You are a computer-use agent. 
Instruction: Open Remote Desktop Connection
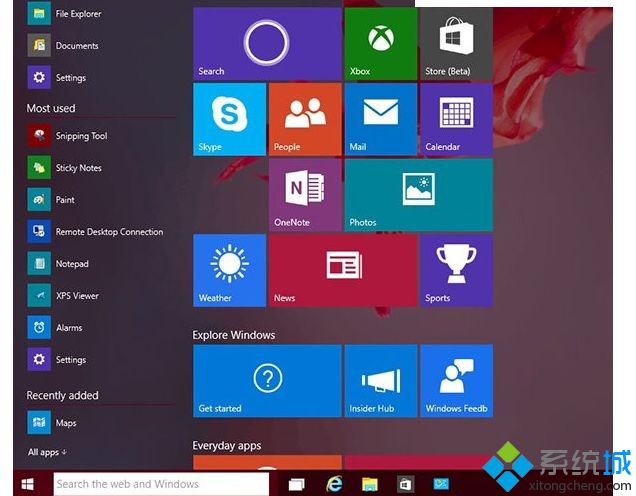[96, 232]
